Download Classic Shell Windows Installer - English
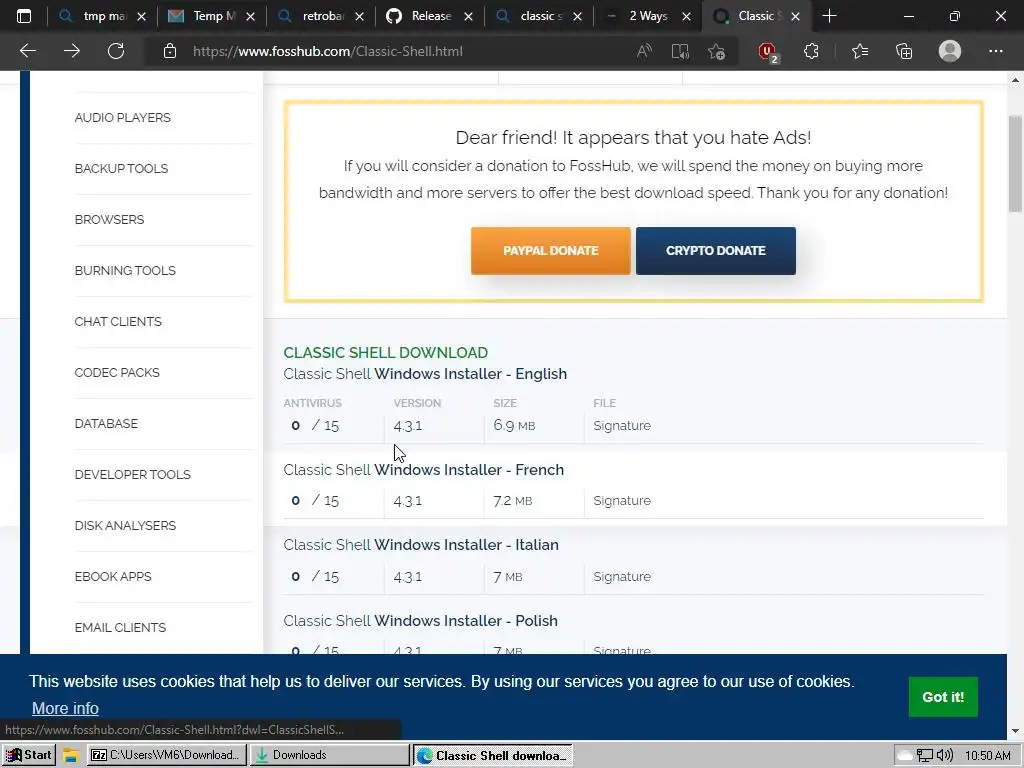Screen dimensions: 1024x768 tap(425, 374)
